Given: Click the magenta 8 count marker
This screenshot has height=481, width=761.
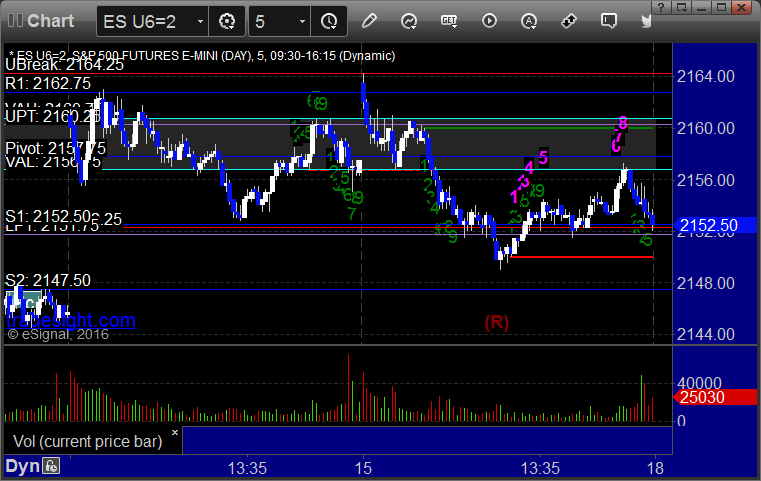Looking at the screenshot, I should pyautogui.click(x=623, y=123).
